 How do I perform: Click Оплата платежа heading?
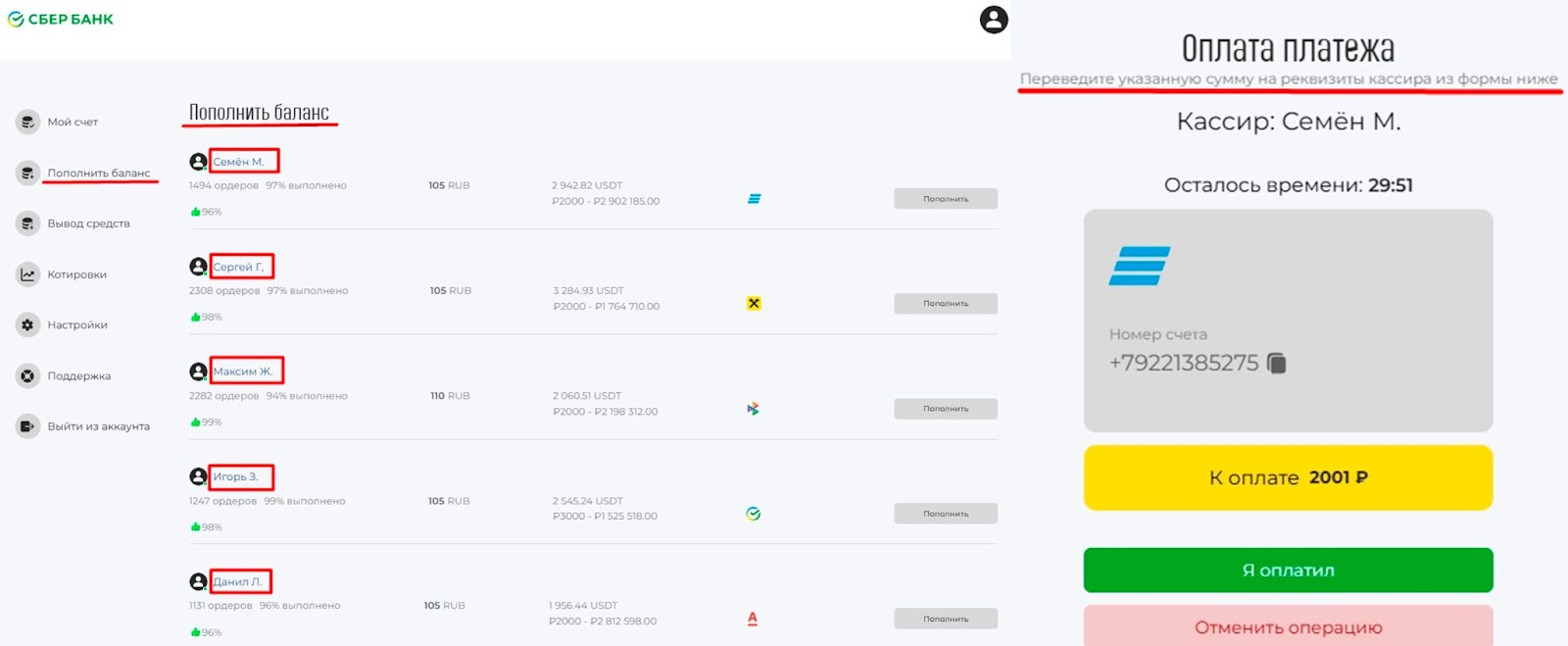coord(1288,48)
